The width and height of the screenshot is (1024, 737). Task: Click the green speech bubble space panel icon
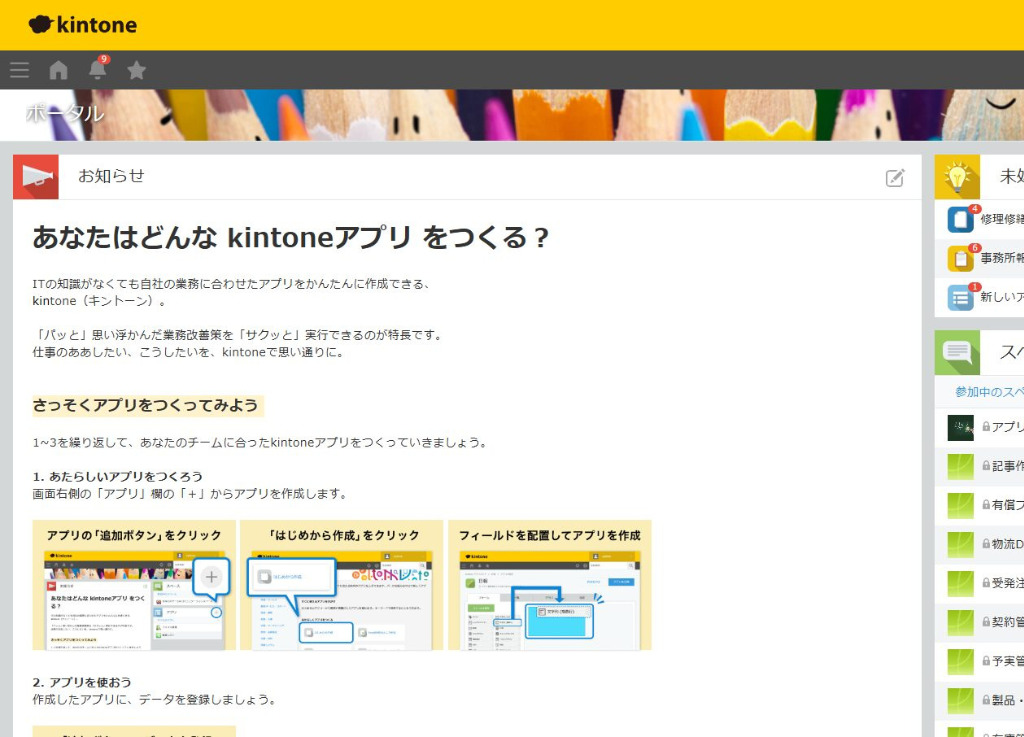[957, 353]
